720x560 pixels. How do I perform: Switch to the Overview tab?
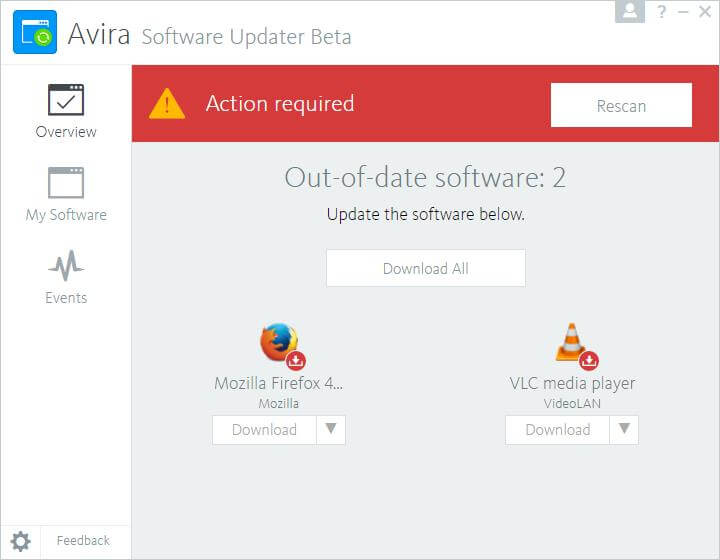point(66,112)
